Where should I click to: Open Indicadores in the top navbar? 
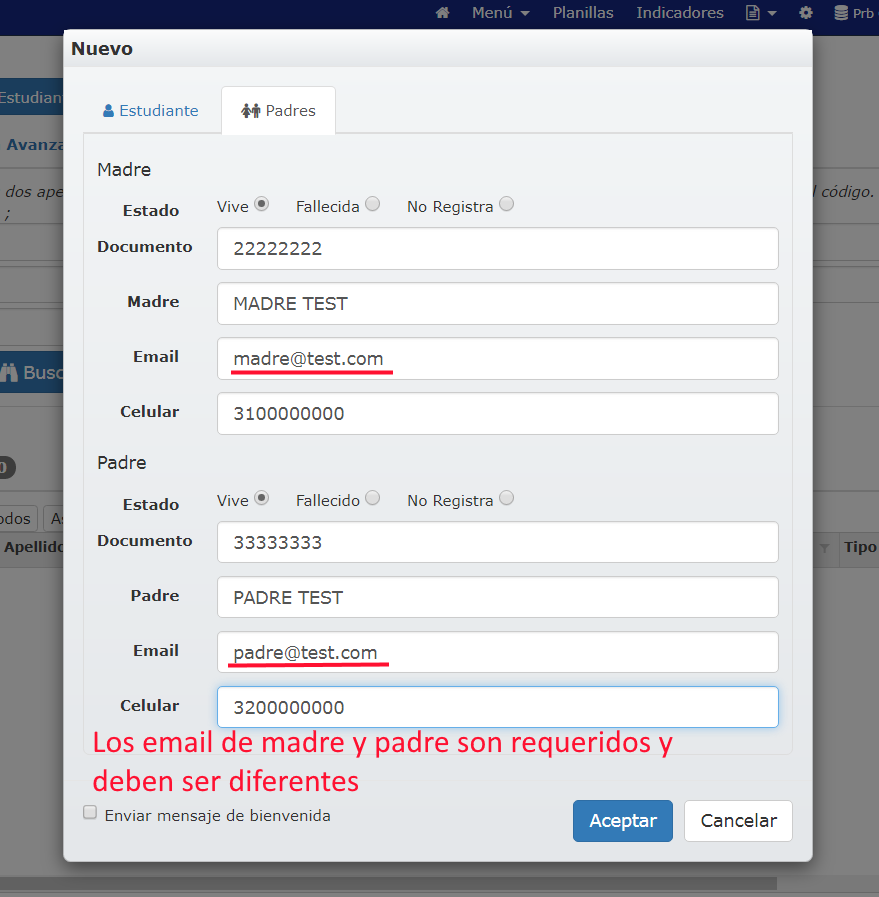click(680, 13)
